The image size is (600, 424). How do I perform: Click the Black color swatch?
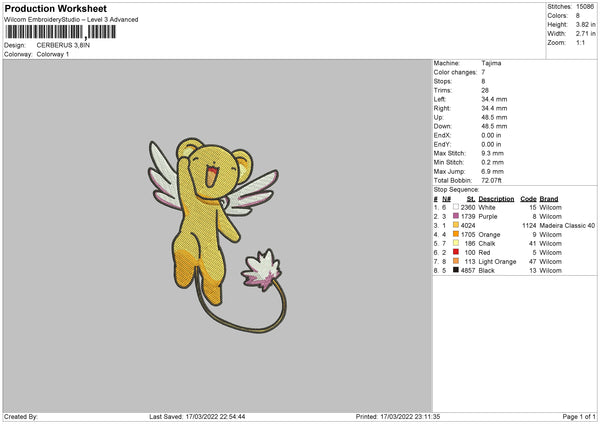pyautogui.click(x=456, y=270)
